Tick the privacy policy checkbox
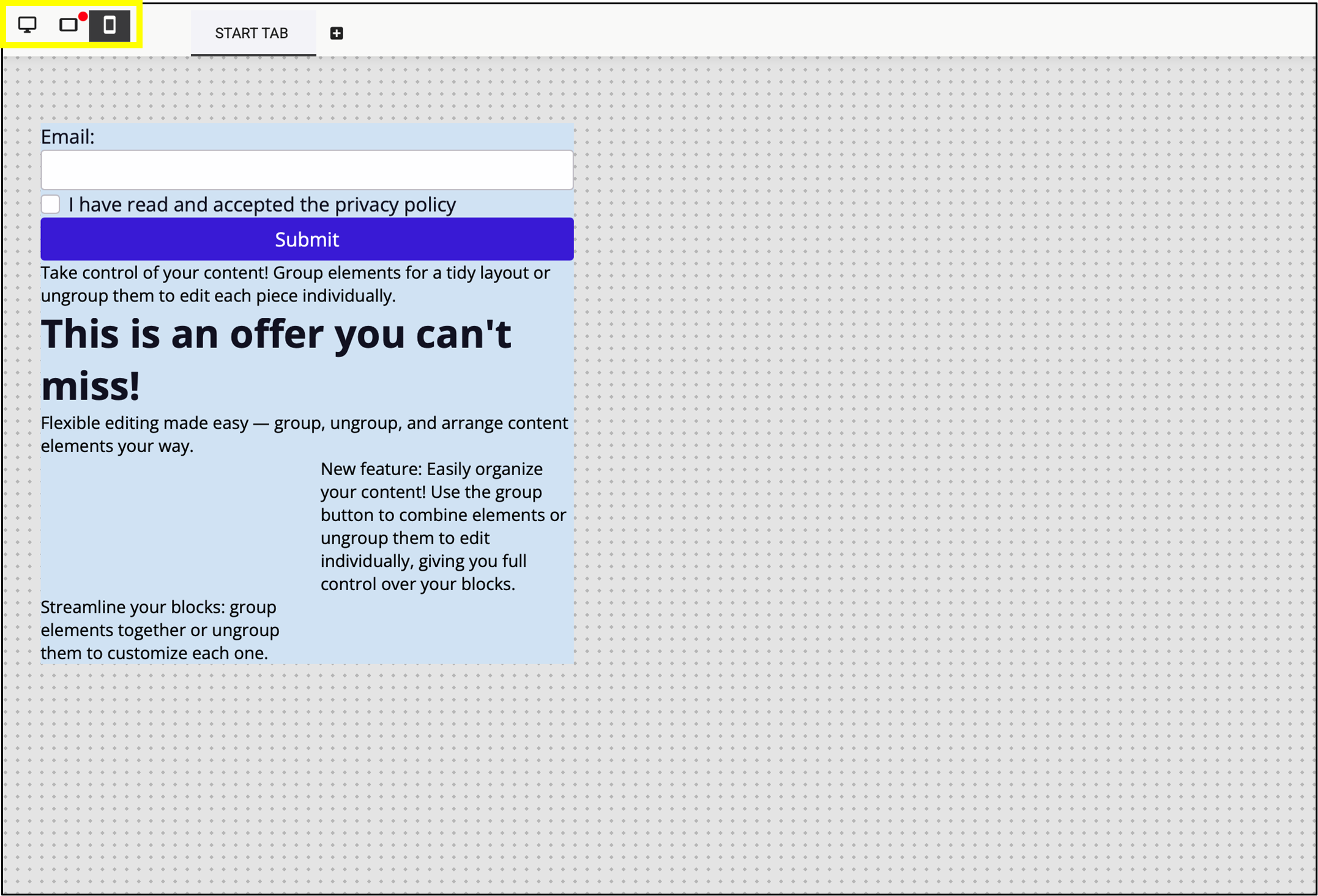Viewport: 1318px width, 896px height. [x=51, y=204]
